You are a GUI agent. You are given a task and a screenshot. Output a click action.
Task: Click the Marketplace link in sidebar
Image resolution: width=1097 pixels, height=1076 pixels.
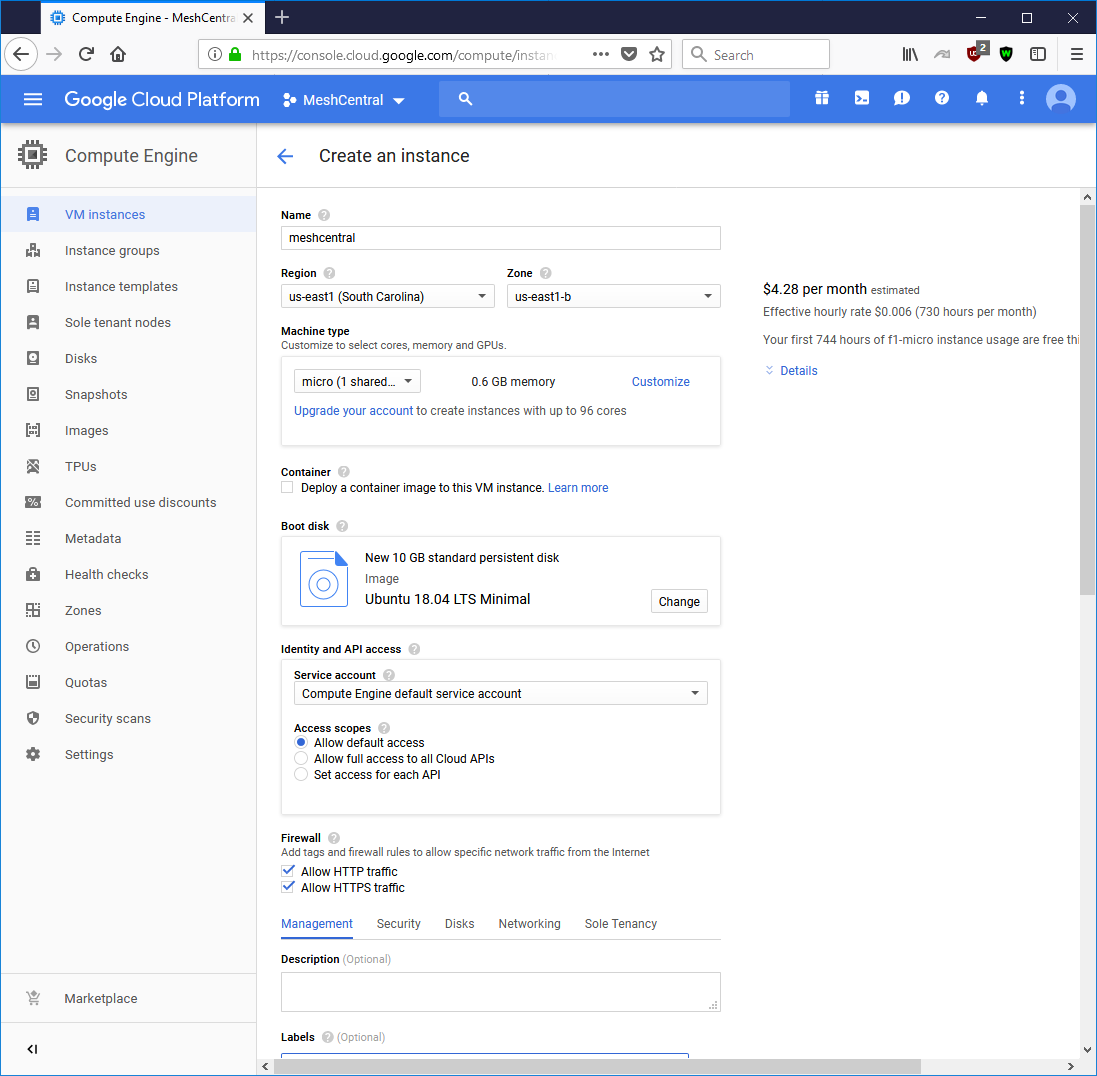(101, 998)
